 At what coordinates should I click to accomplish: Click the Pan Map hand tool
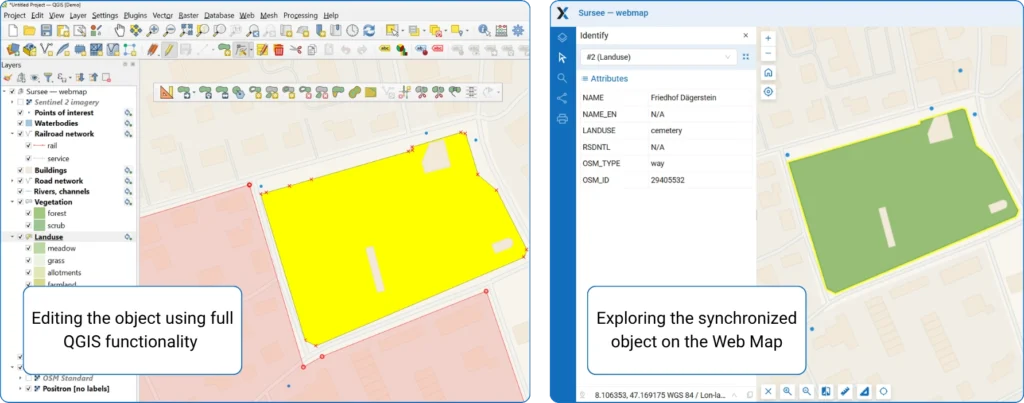point(120,31)
